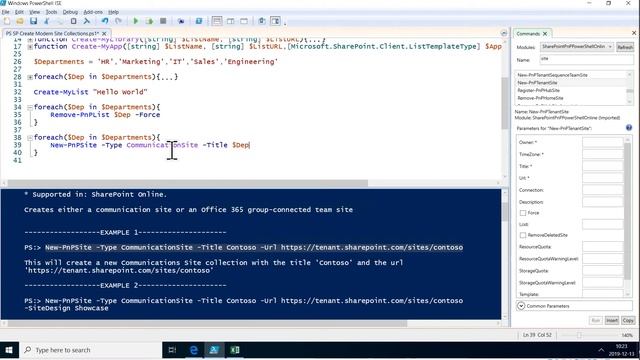
Task: Open the Tools menu
Action: click(51, 12)
